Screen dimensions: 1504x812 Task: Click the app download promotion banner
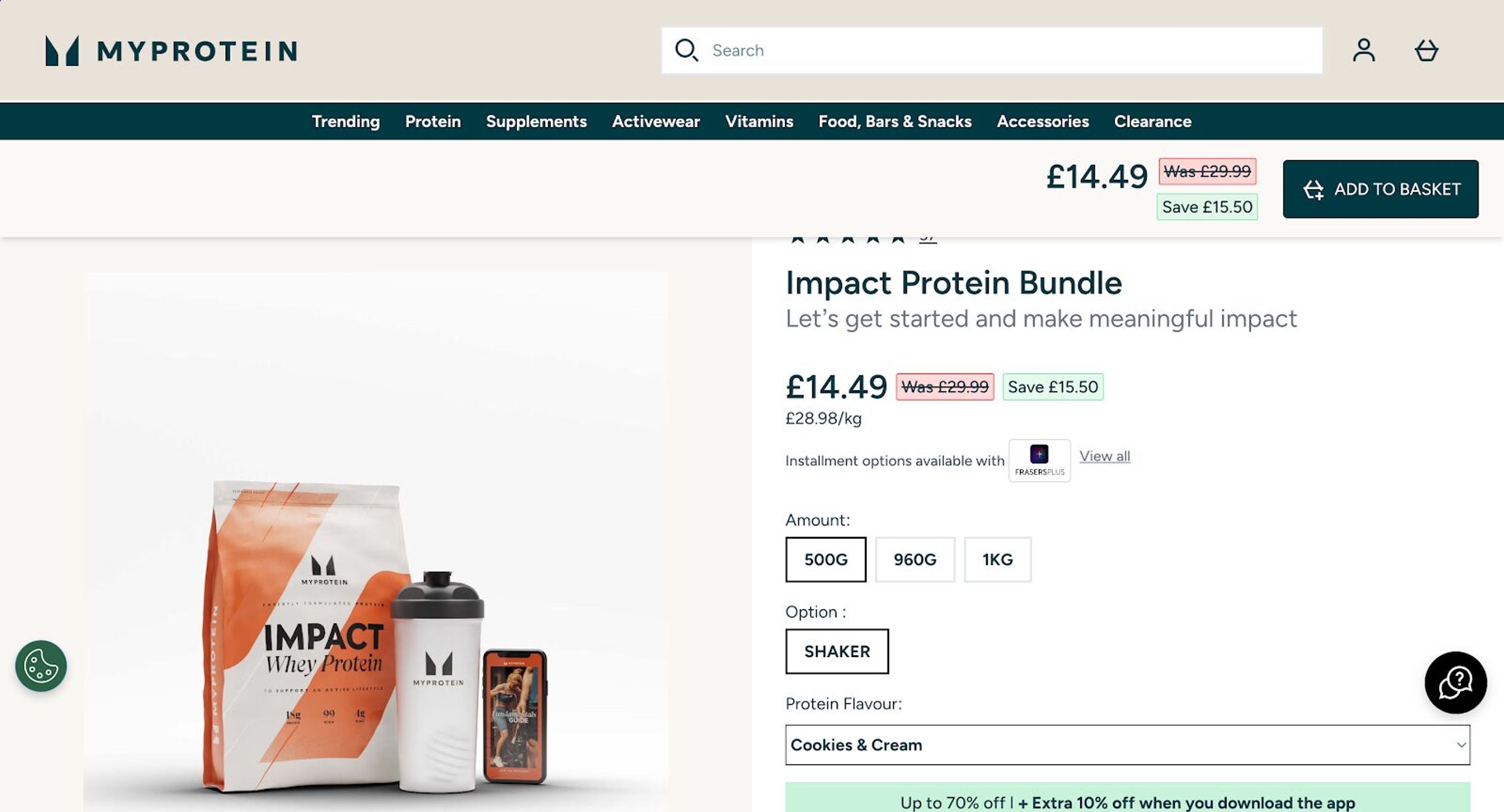pyautogui.click(x=1127, y=801)
